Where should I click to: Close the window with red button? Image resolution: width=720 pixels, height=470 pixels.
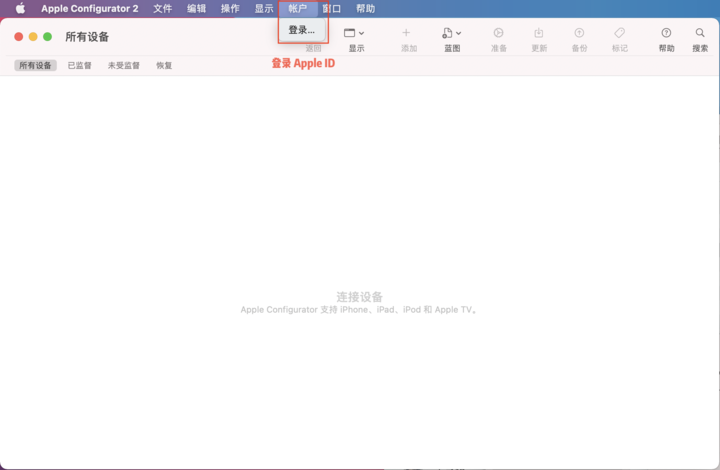point(19,37)
